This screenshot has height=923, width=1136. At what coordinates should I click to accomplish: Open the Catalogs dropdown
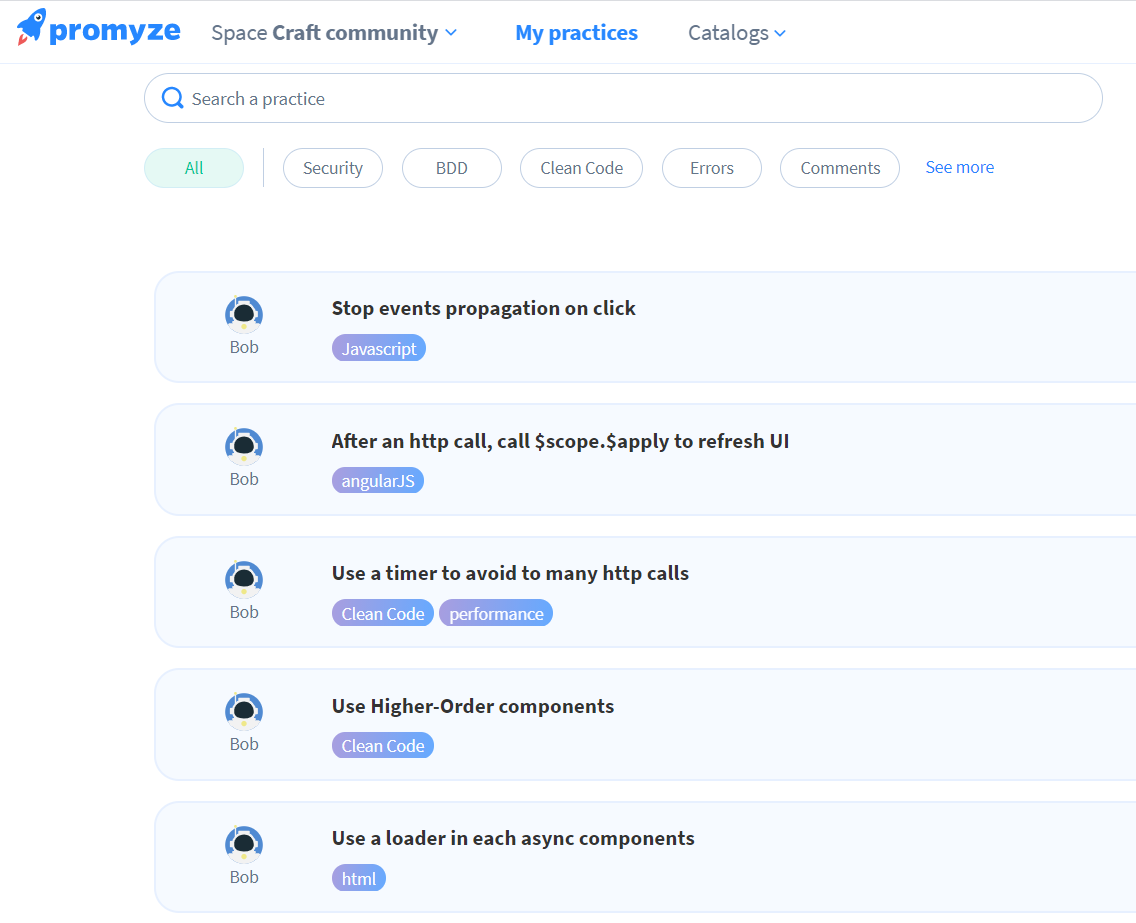tap(736, 32)
